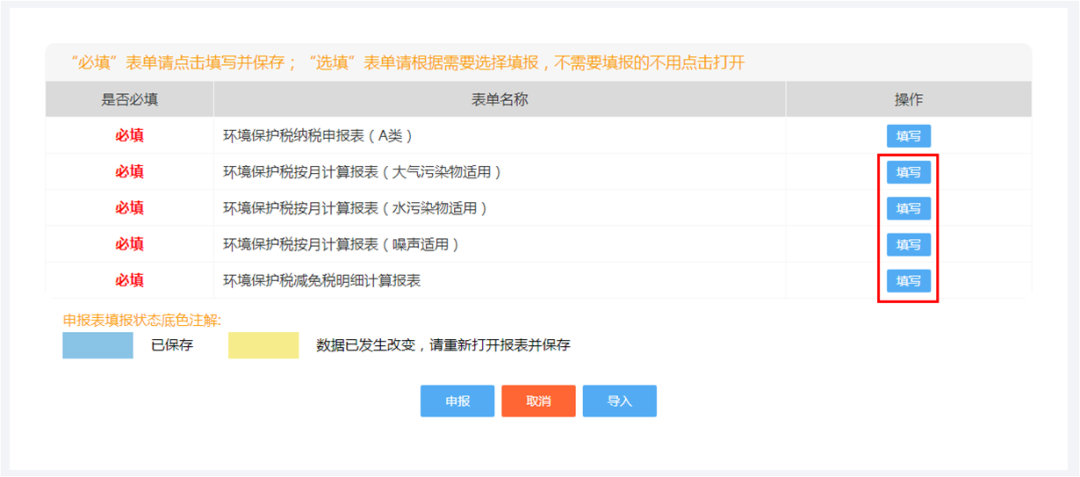
Task: Click 填写 for 环境保护税纳税申报表（A类）
Action: [908, 136]
